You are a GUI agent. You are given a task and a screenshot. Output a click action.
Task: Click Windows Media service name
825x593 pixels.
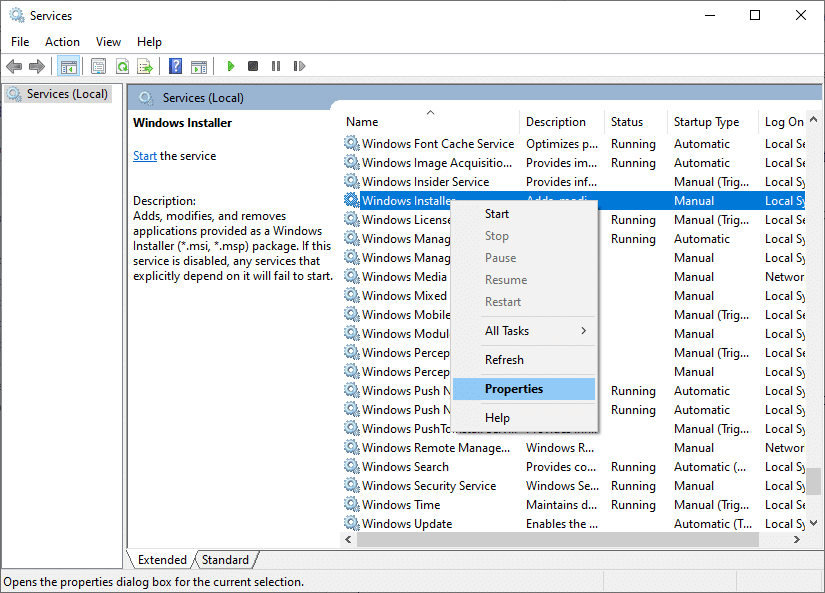404,277
